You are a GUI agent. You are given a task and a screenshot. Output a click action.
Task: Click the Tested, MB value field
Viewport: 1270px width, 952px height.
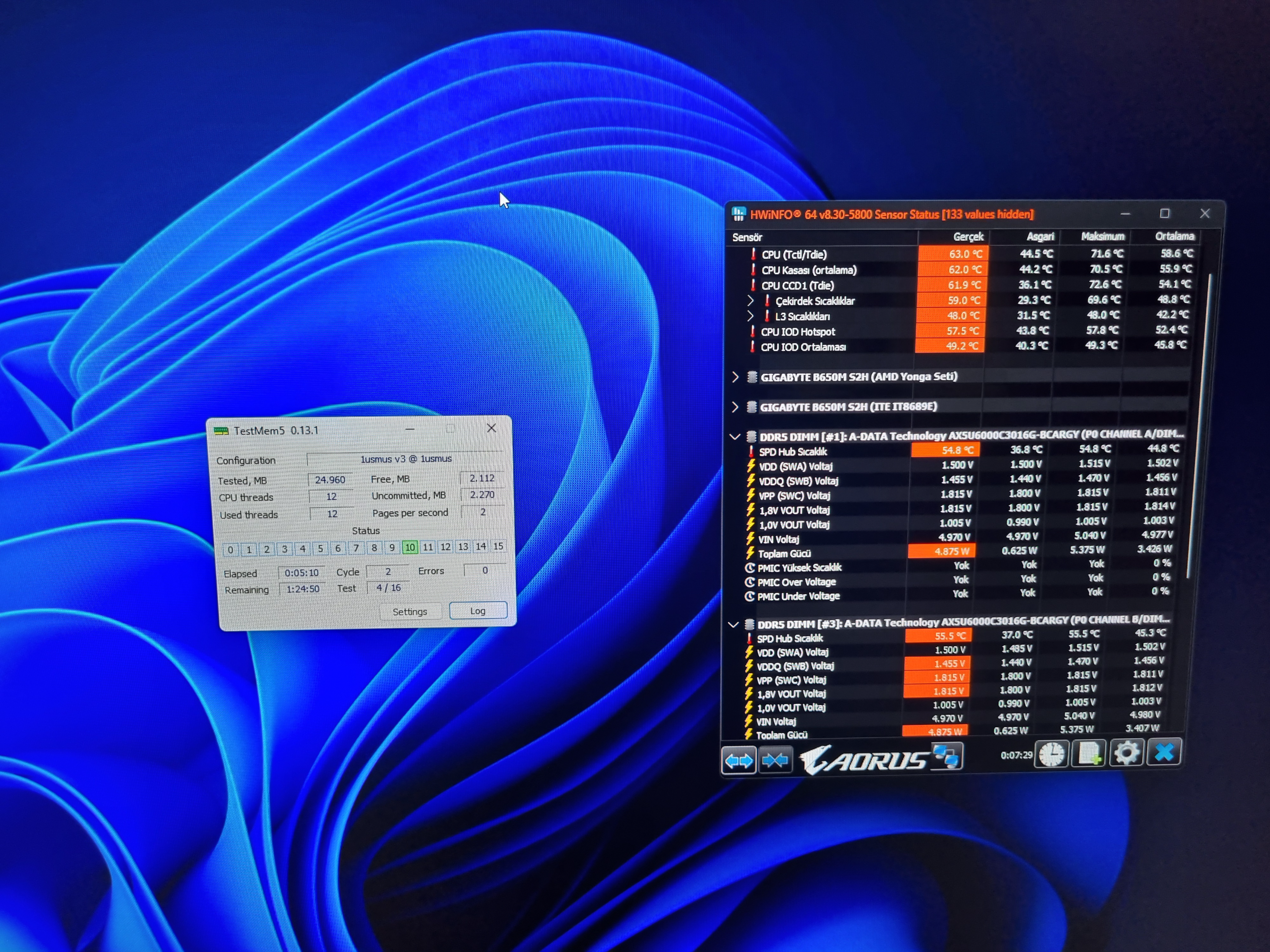pos(330,480)
